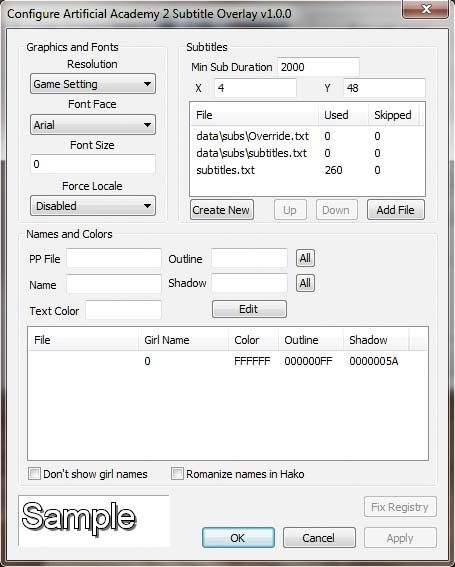Click the Text Color input field
The image size is (455, 567).
[x=123, y=310]
